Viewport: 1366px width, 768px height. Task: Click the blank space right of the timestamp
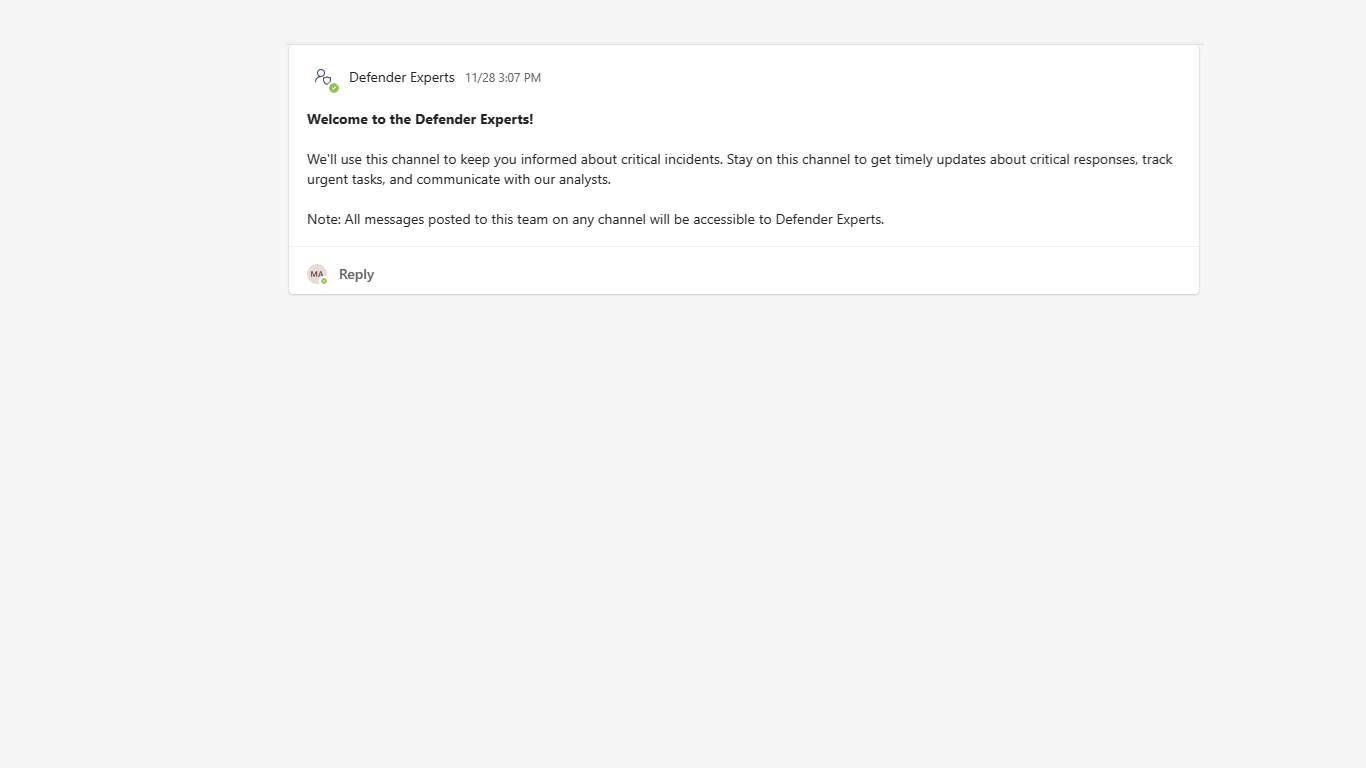pyautogui.click(x=850, y=78)
